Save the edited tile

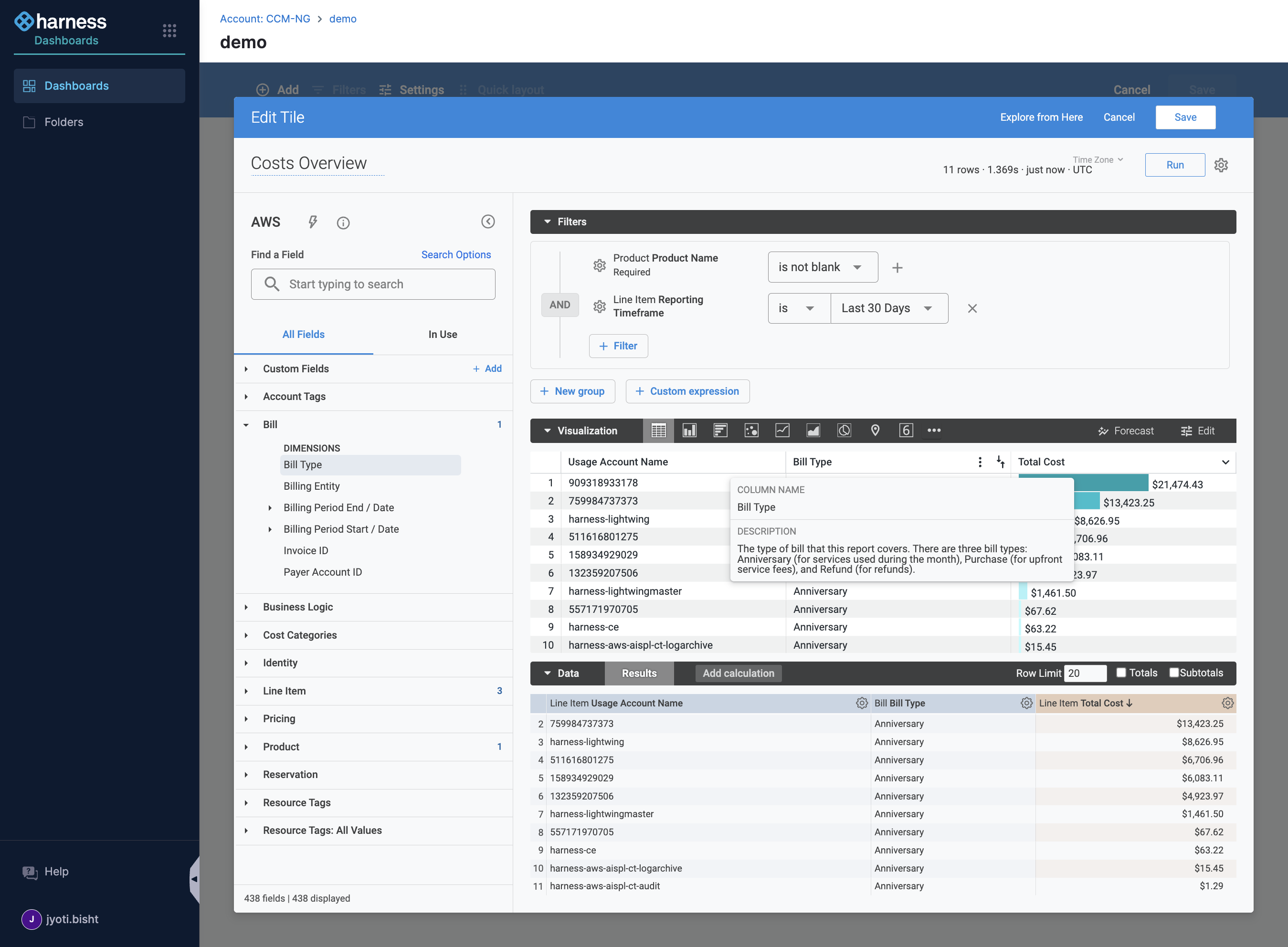(1185, 117)
